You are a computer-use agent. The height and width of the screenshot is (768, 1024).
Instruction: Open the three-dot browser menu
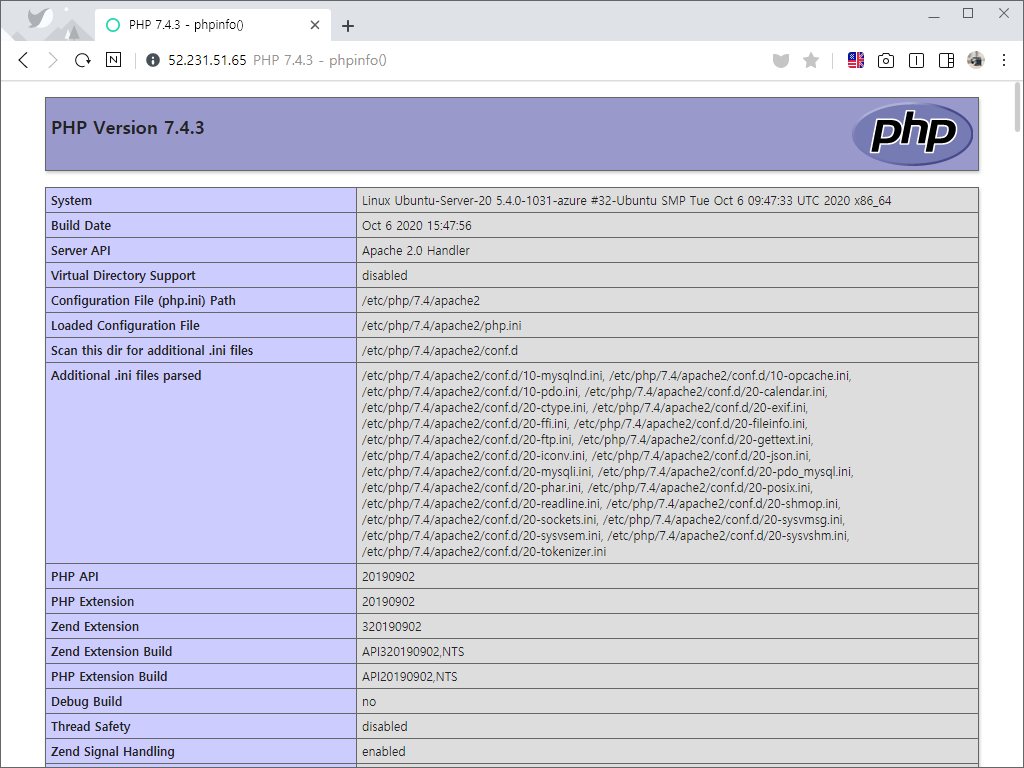tap(1004, 60)
